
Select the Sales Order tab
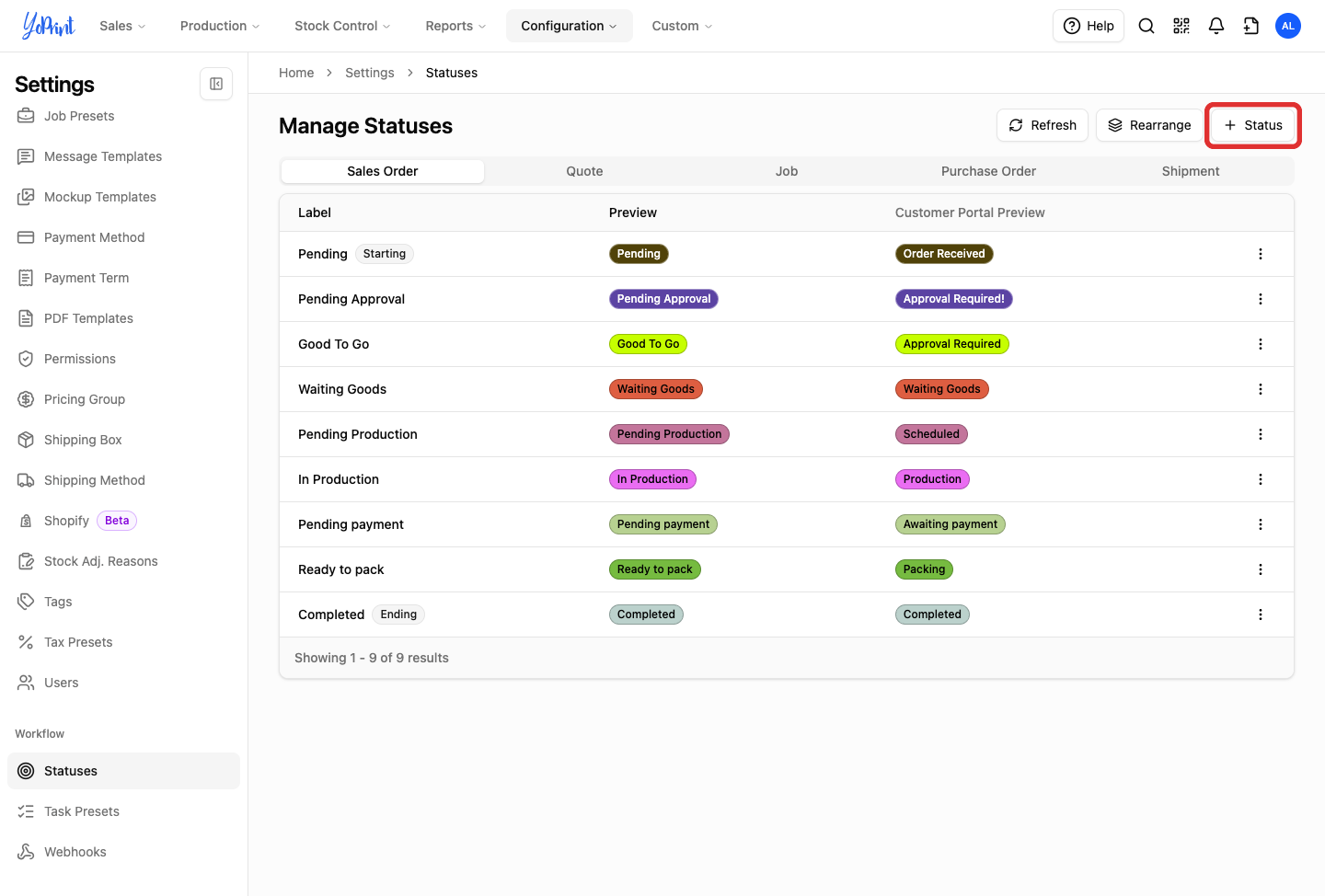(x=383, y=171)
